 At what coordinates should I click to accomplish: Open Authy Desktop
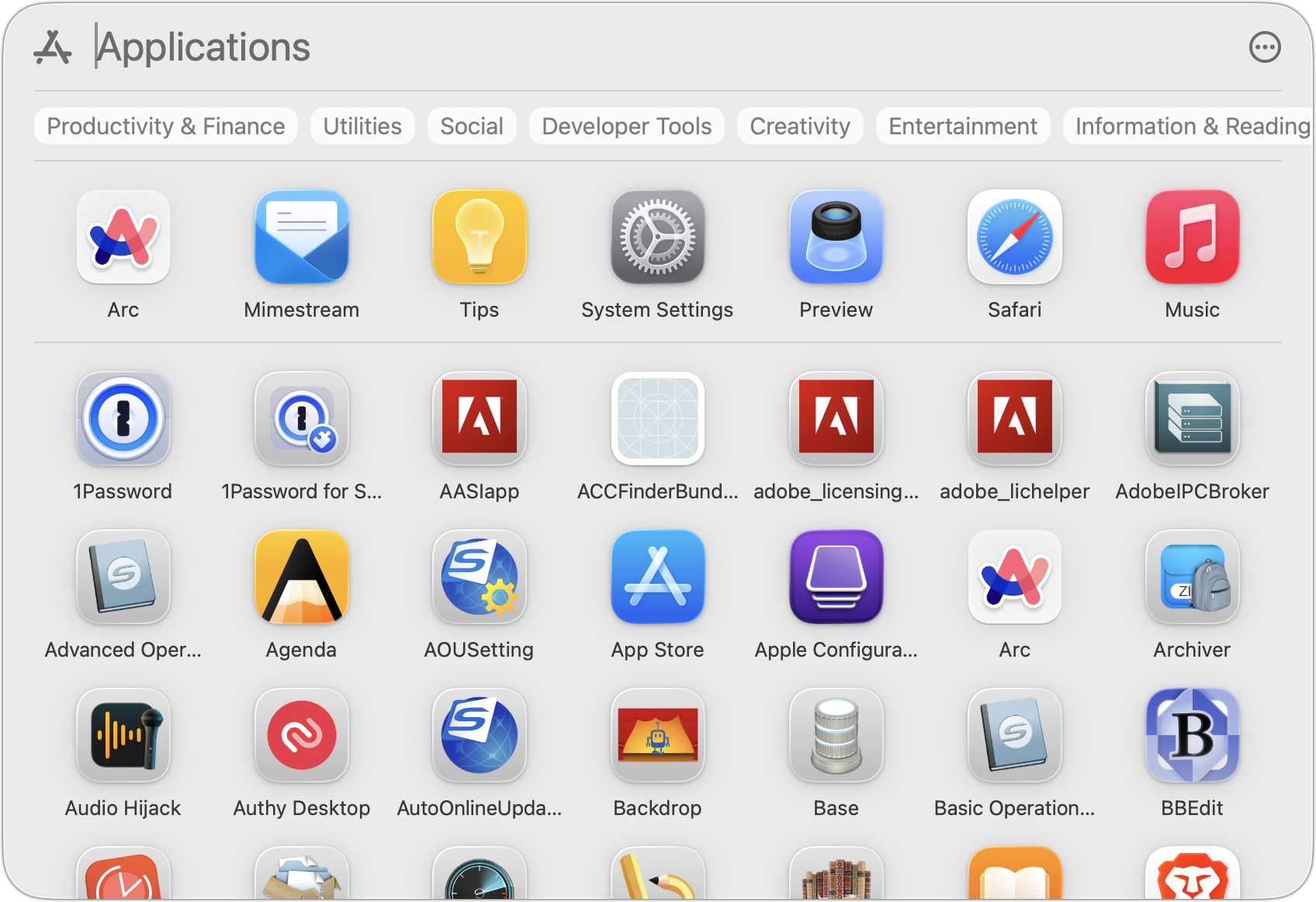point(301,736)
